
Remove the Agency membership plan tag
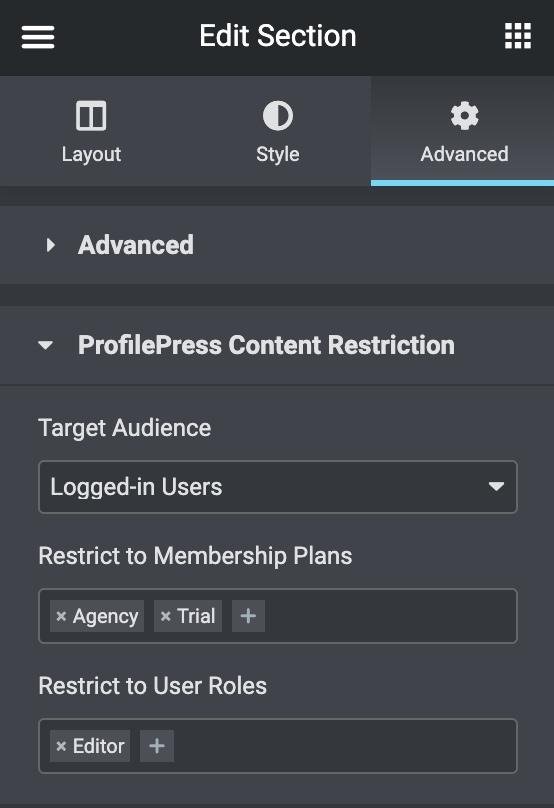61,616
